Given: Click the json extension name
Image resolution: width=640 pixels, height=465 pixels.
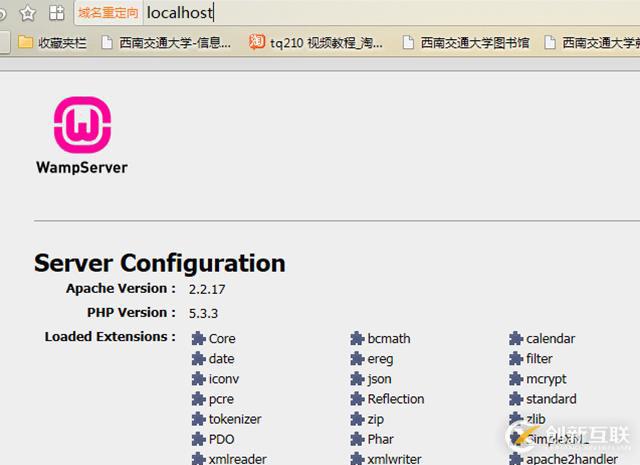Looking at the screenshot, I should pyautogui.click(x=380, y=379).
